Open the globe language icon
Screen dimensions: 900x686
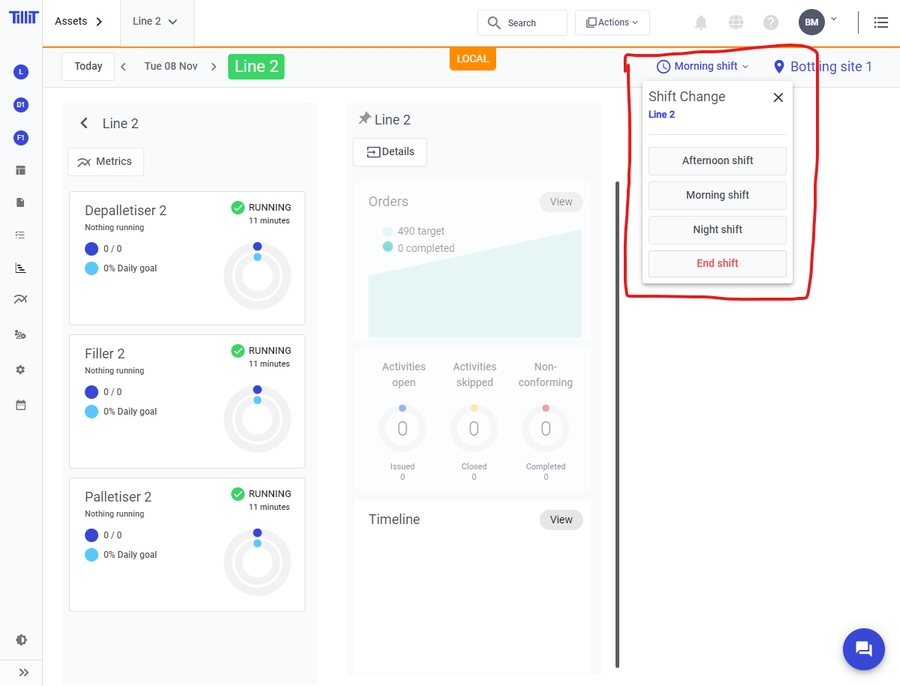[736, 22]
